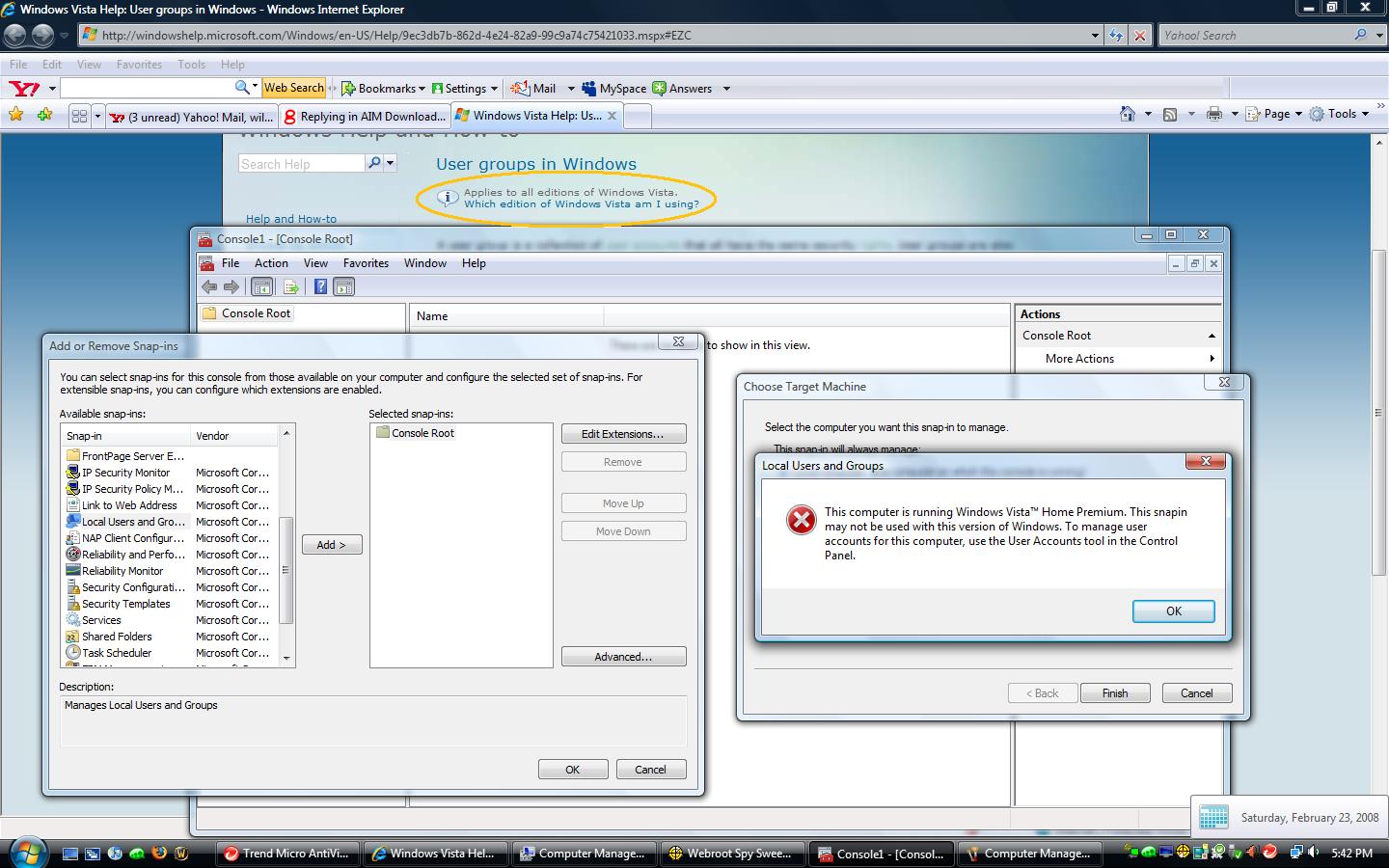Open the Help menu in Console1
The image size is (1389, 868).
(x=474, y=263)
